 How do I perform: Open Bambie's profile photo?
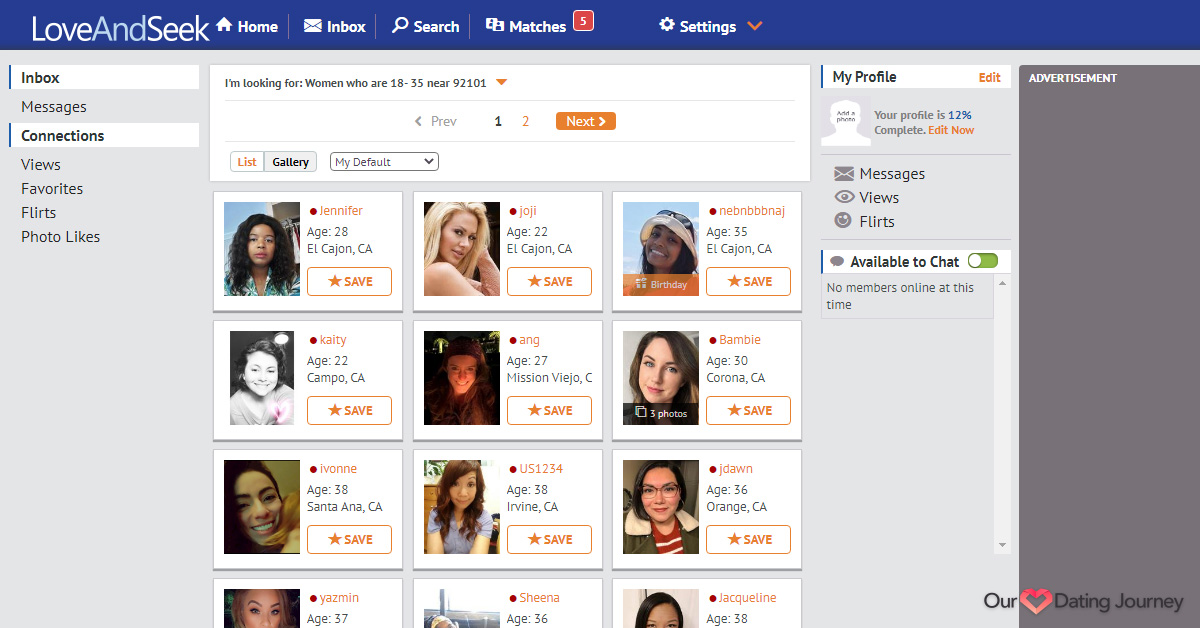(x=661, y=378)
